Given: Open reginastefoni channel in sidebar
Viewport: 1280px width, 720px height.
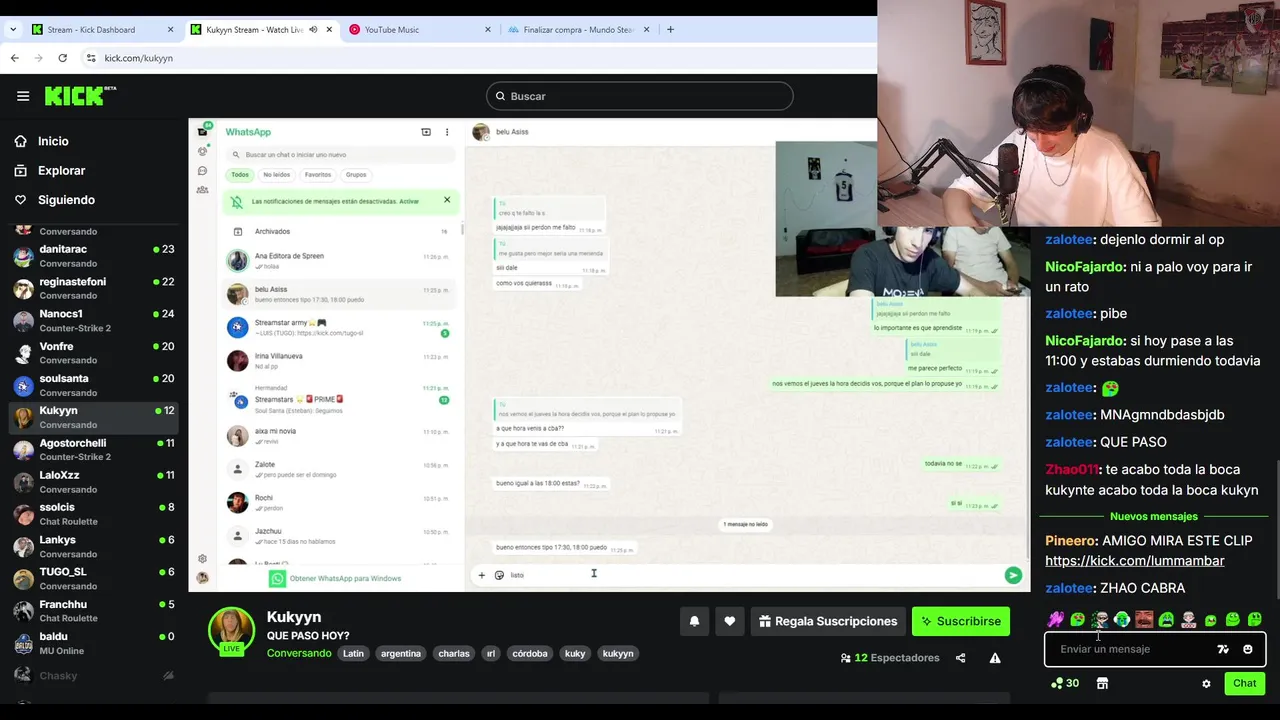Looking at the screenshot, I should pos(94,288).
